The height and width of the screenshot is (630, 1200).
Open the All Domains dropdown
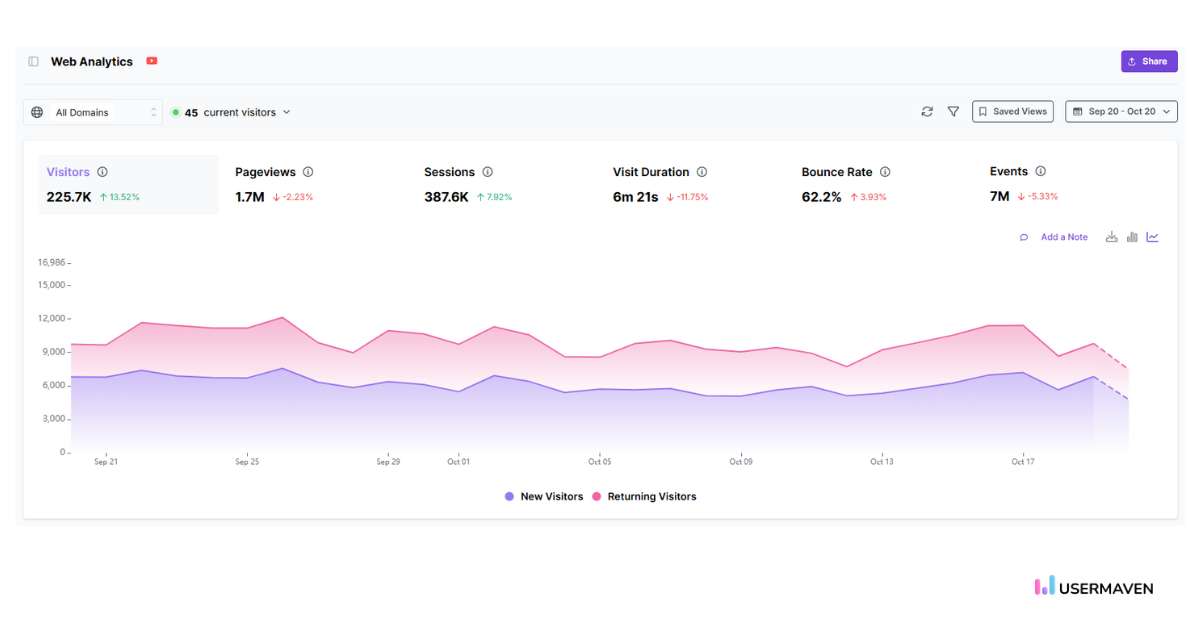(93, 112)
